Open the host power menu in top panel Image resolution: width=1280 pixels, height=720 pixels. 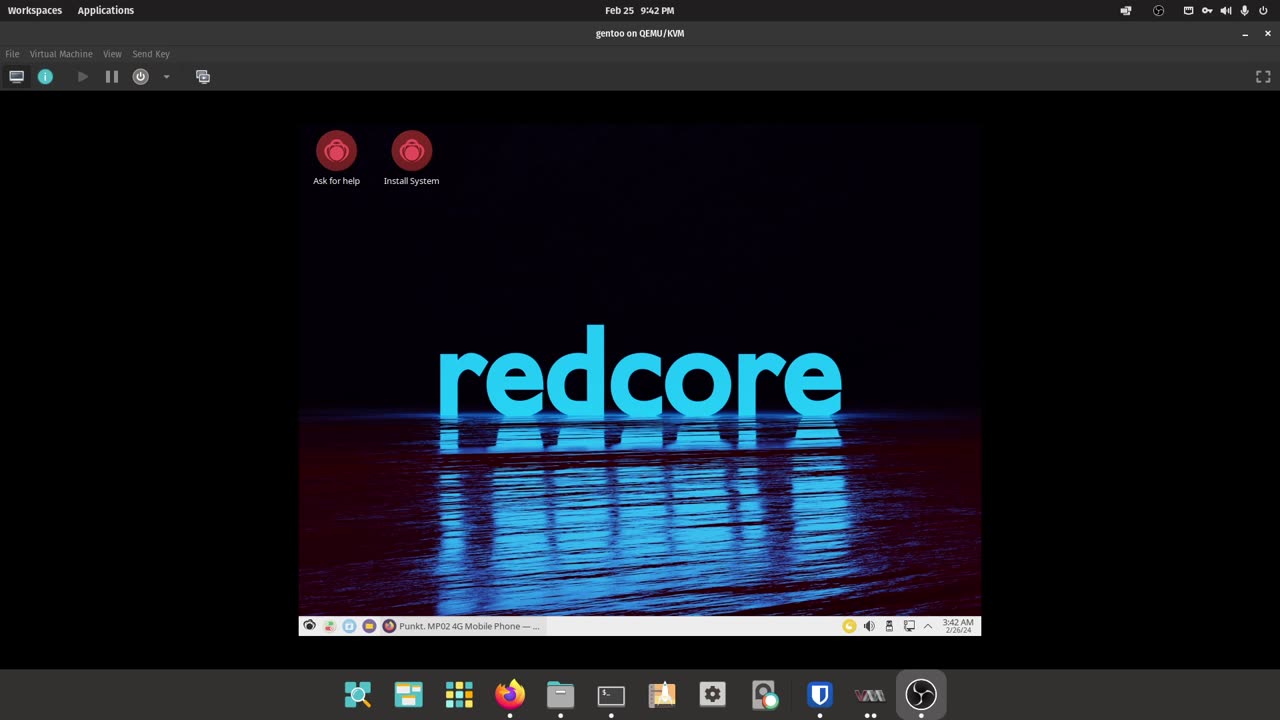[1264, 10]
